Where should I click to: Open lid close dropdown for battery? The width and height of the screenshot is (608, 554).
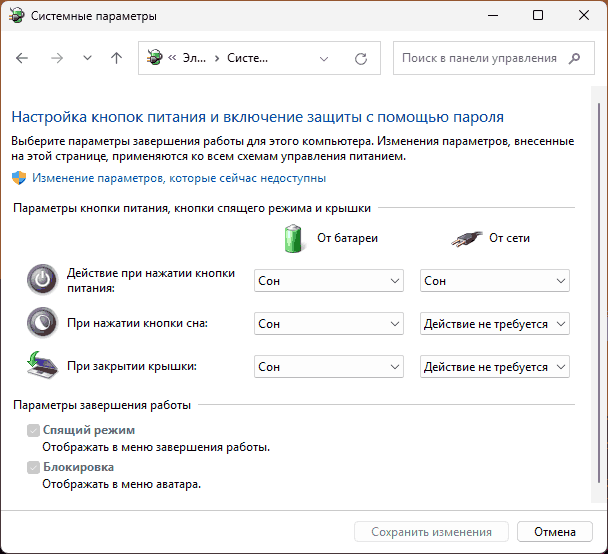point(329,367)
